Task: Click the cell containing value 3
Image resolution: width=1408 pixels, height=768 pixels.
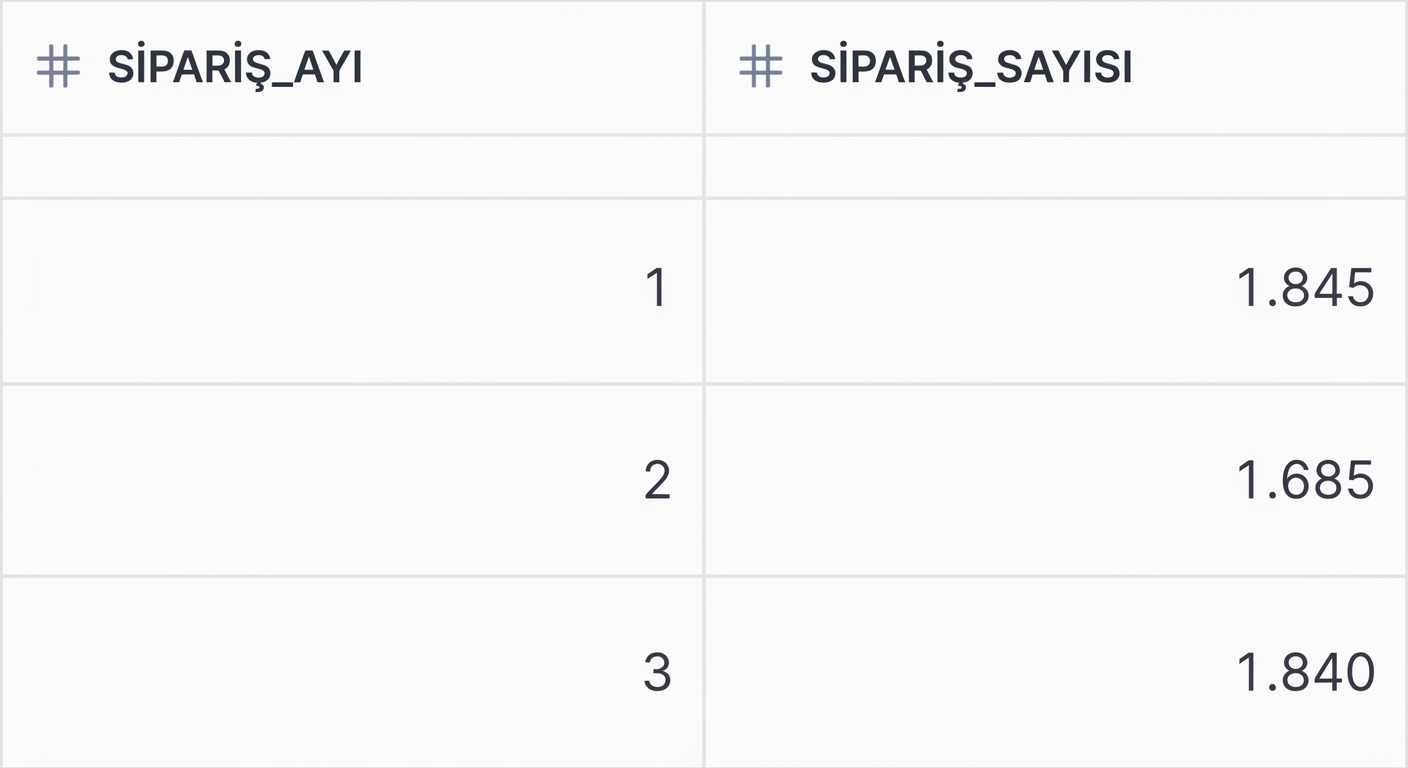Action: pos(656,673)
